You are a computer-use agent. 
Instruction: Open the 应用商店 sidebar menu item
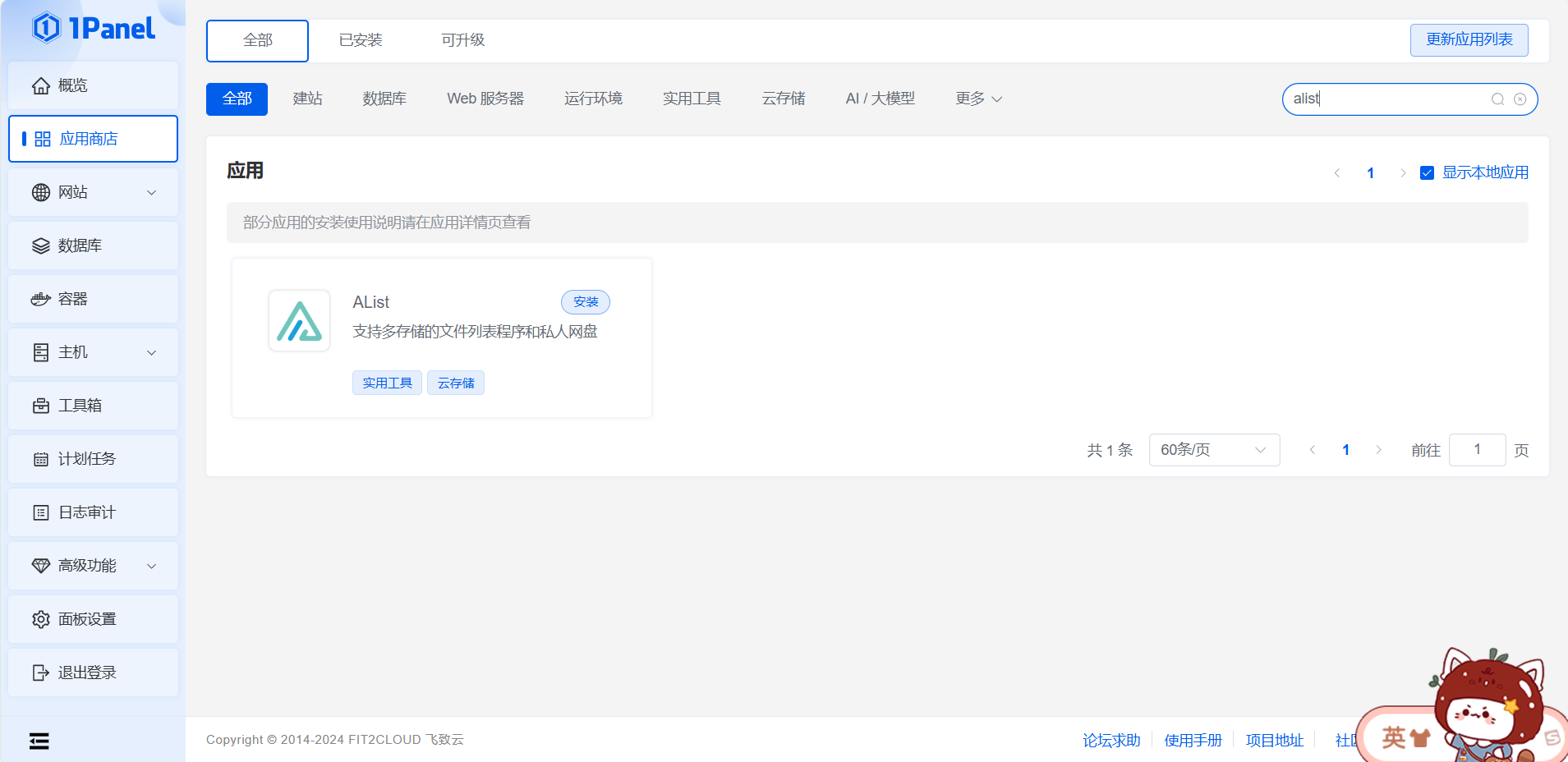93,139
